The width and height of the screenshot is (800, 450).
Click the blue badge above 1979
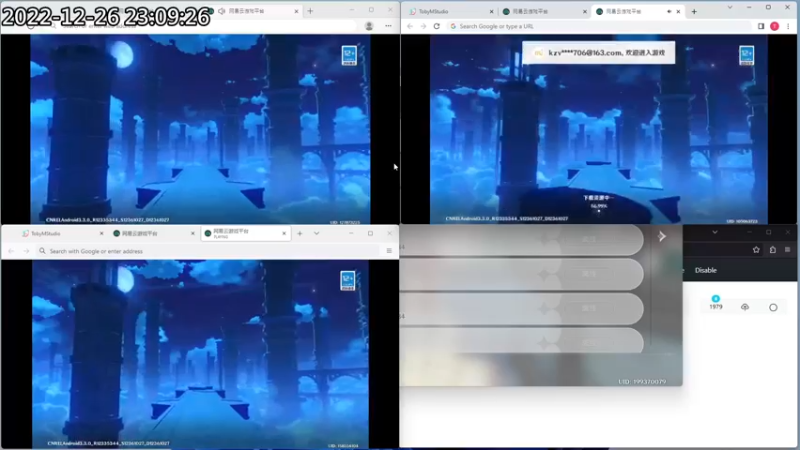pos(716,298)
